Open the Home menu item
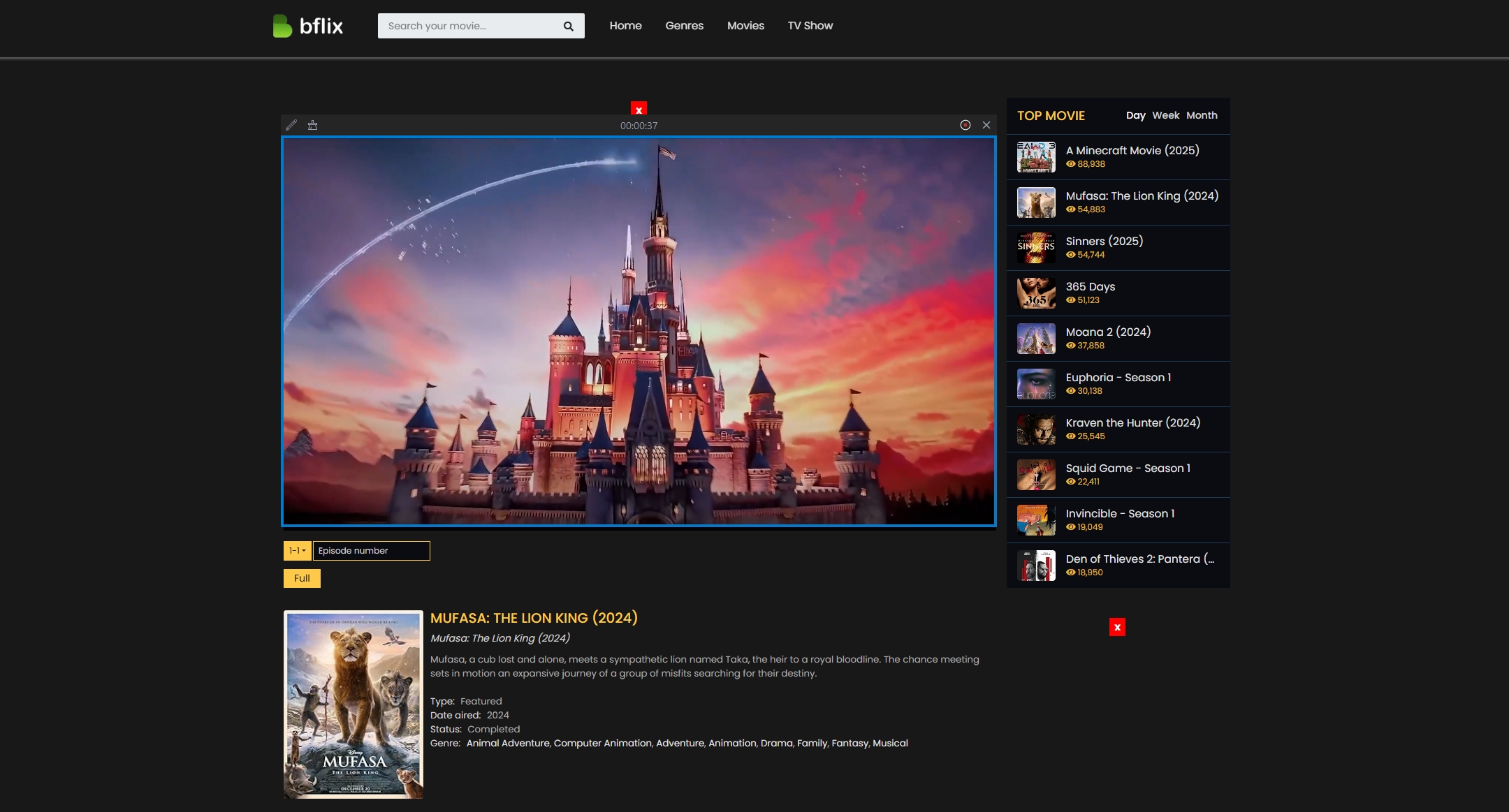Viewport: 1509px width, 812px height. [625, 26]
